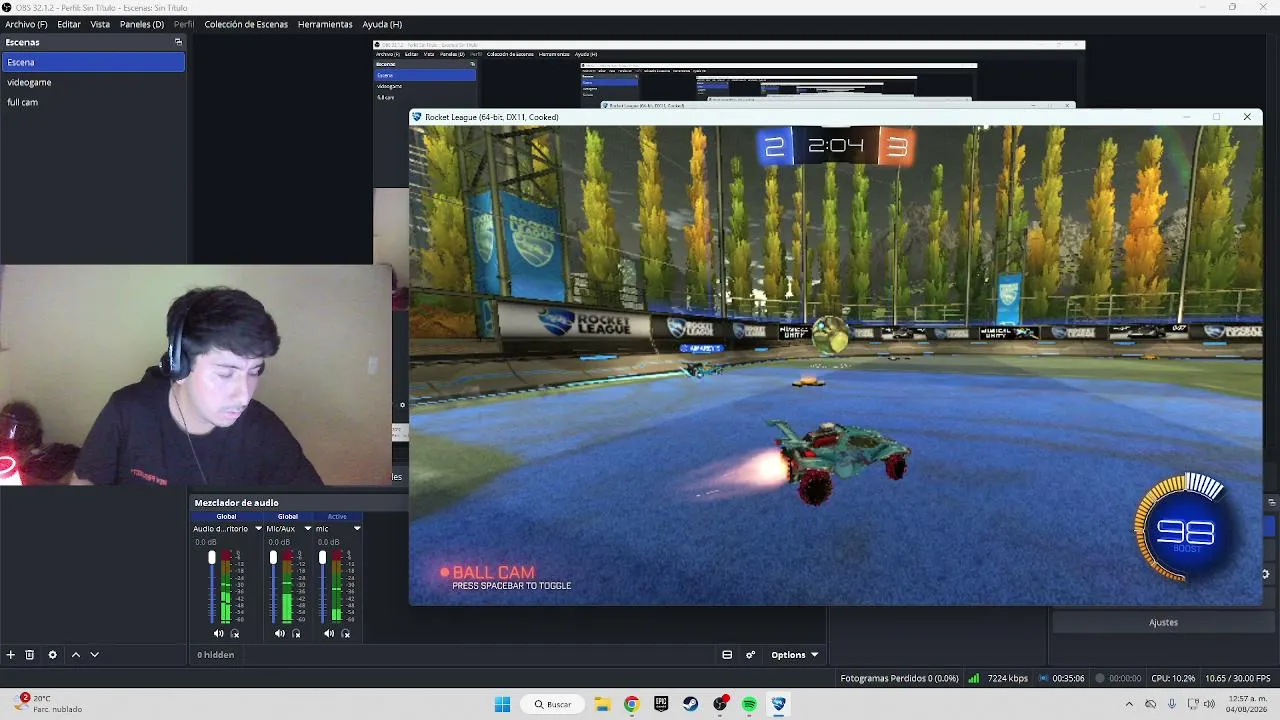
Task: Move the scene up with the up arrow
Action: 75,655
